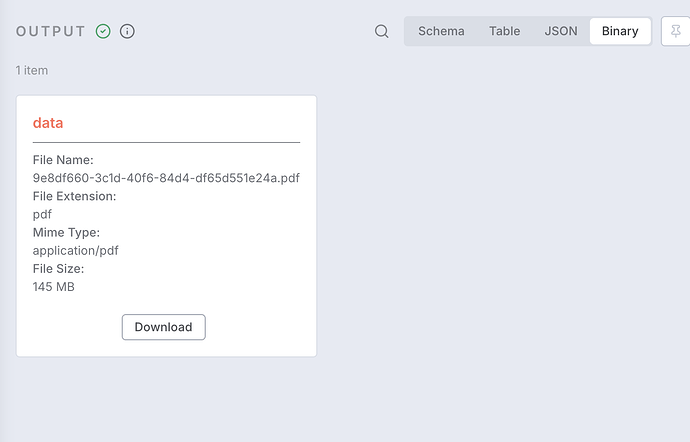Click the green success checkmark icon
Screen dimensions: 690x442
[x=103, y=31]
